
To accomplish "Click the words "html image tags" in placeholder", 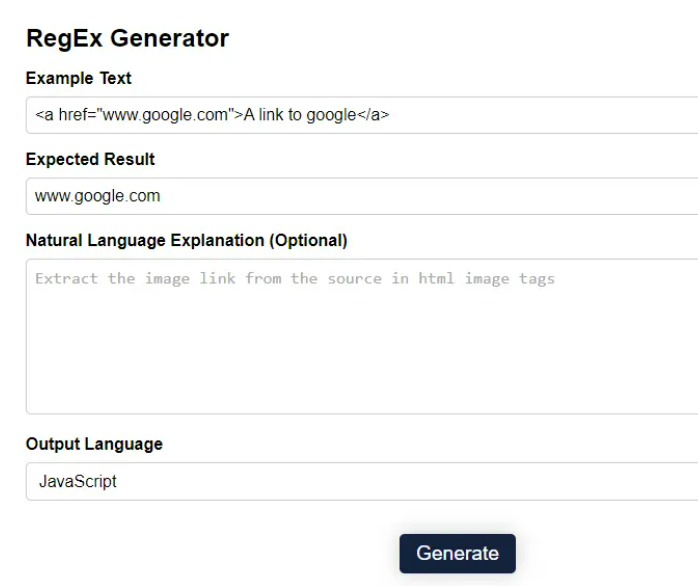I will click(487, 279).
